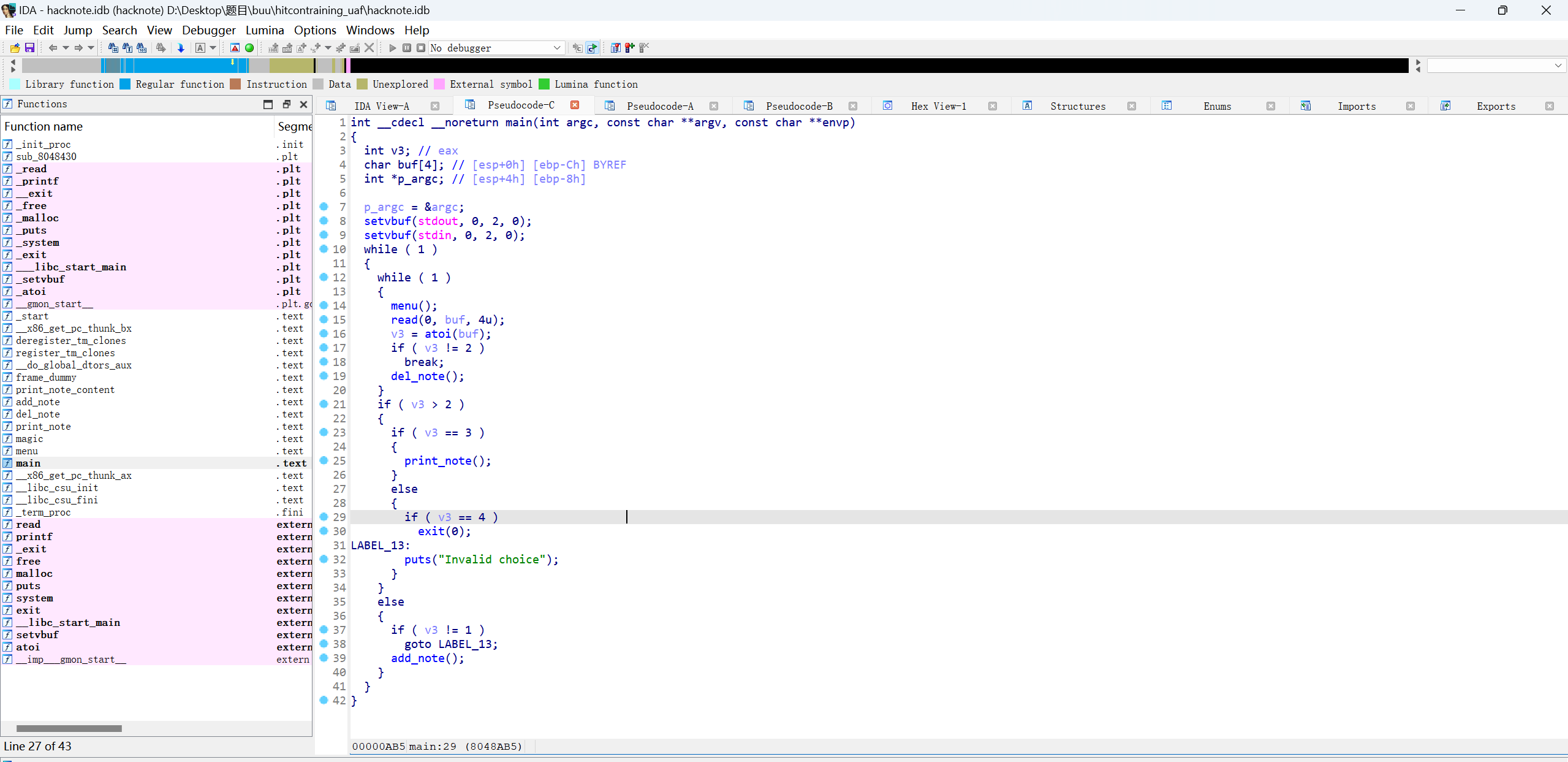The width and height of the screenshot is (1568, 762).
Task: Toggle breakpoint dot on line 25
Action: [x=324, y=460]
